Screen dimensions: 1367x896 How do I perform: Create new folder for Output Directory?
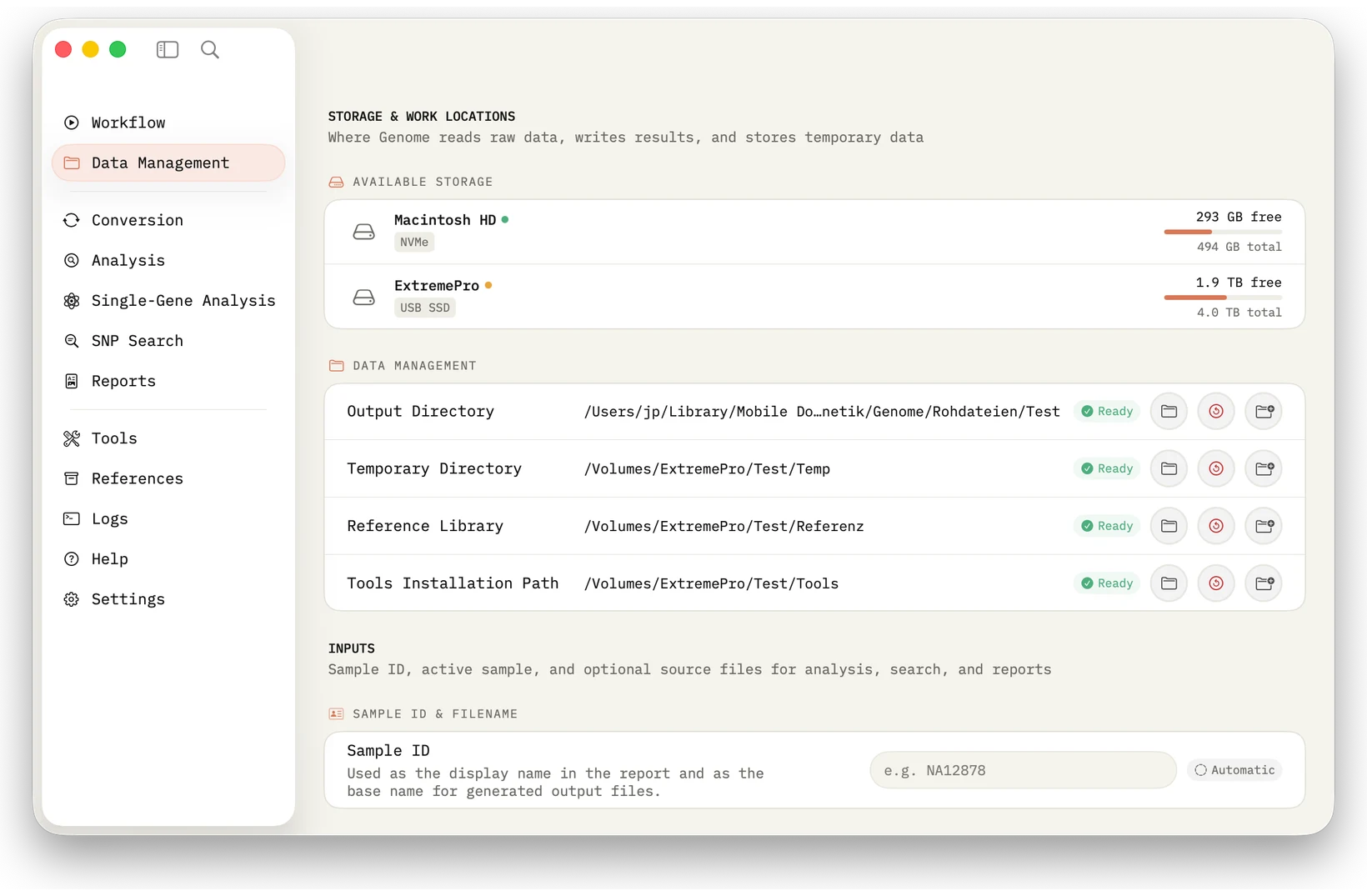point(1264,411)
